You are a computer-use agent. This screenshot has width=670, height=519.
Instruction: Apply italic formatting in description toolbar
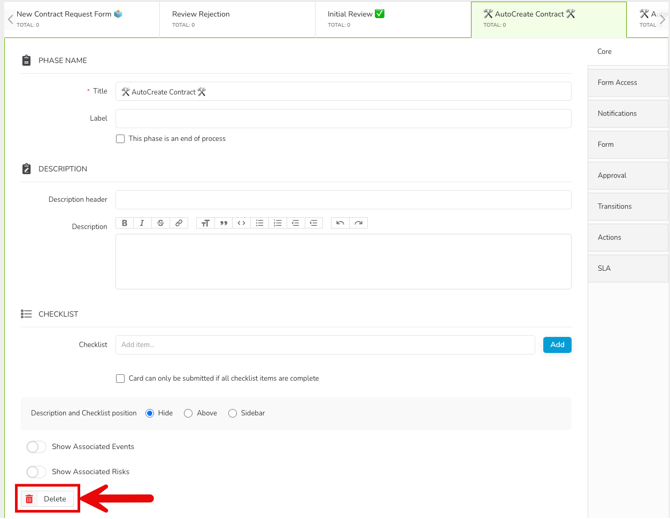(x=142, y=223)
